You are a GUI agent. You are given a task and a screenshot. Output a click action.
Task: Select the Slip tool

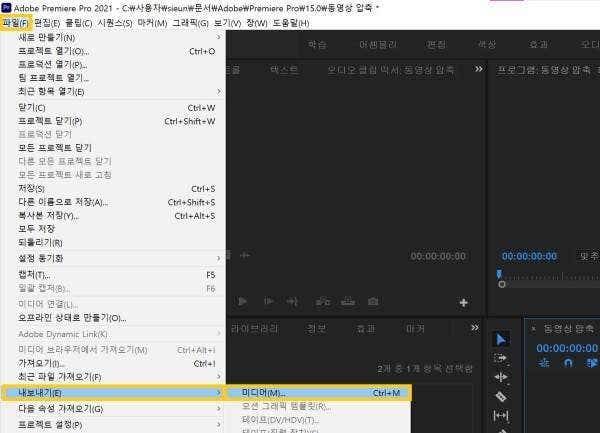501,415
